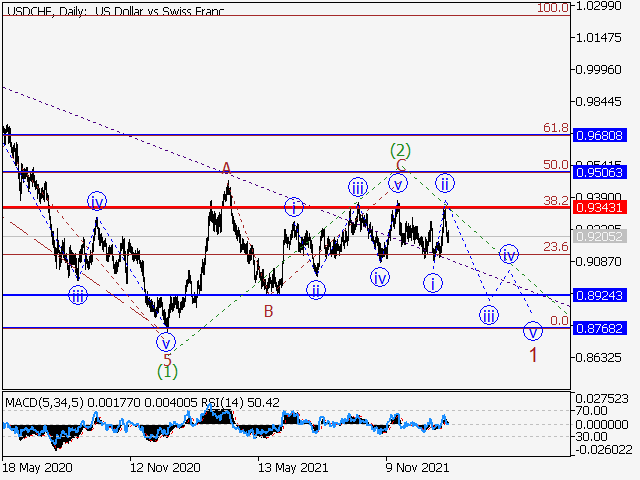Click the 23.6 Fibonacci level label
640x480 pixels.
tap(556, 247)
